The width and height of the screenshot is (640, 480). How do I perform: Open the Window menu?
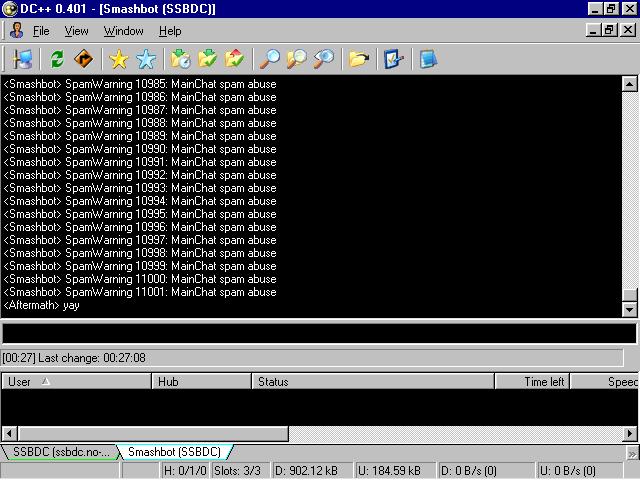click(x=124, y=31)
